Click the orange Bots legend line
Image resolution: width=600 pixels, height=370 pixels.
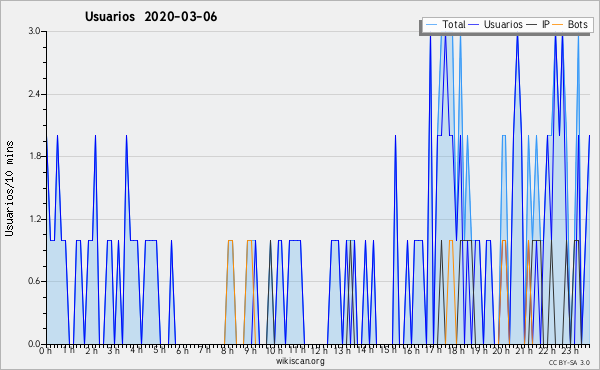558,24
